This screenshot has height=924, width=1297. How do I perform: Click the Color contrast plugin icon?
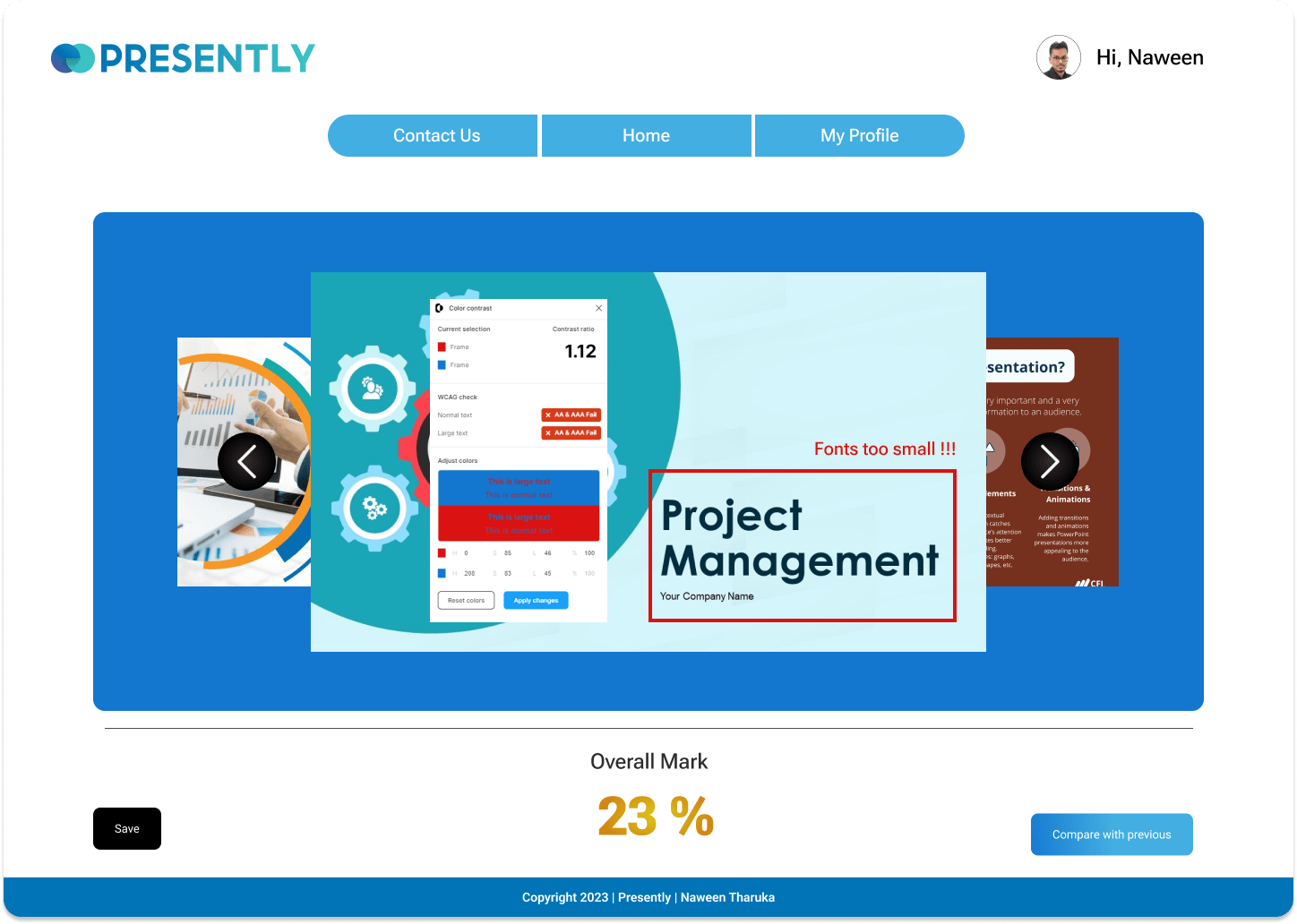coord(440,308)
